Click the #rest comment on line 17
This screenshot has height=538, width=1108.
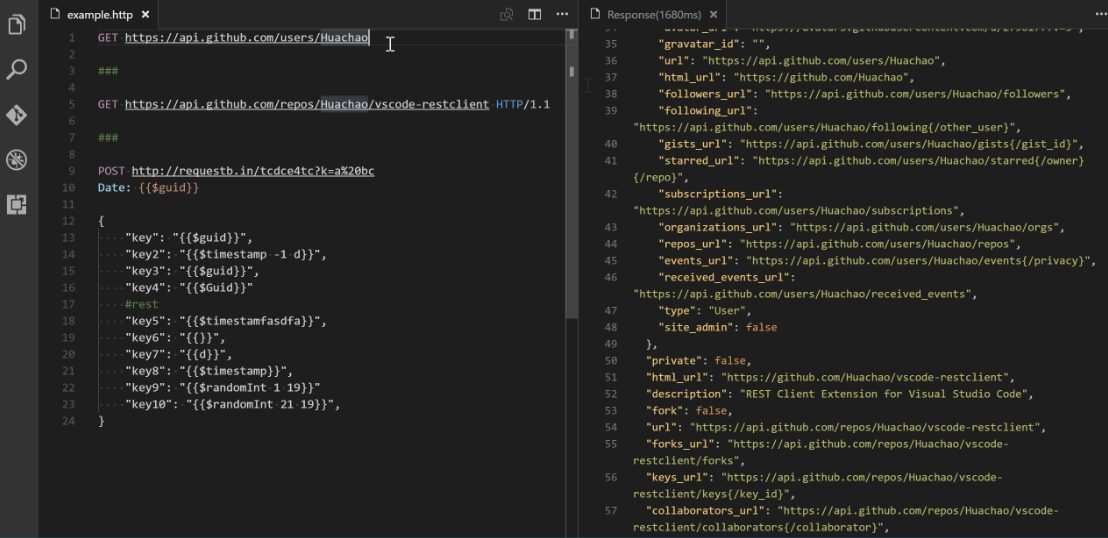pyautogui.click(x=141, y=305)
